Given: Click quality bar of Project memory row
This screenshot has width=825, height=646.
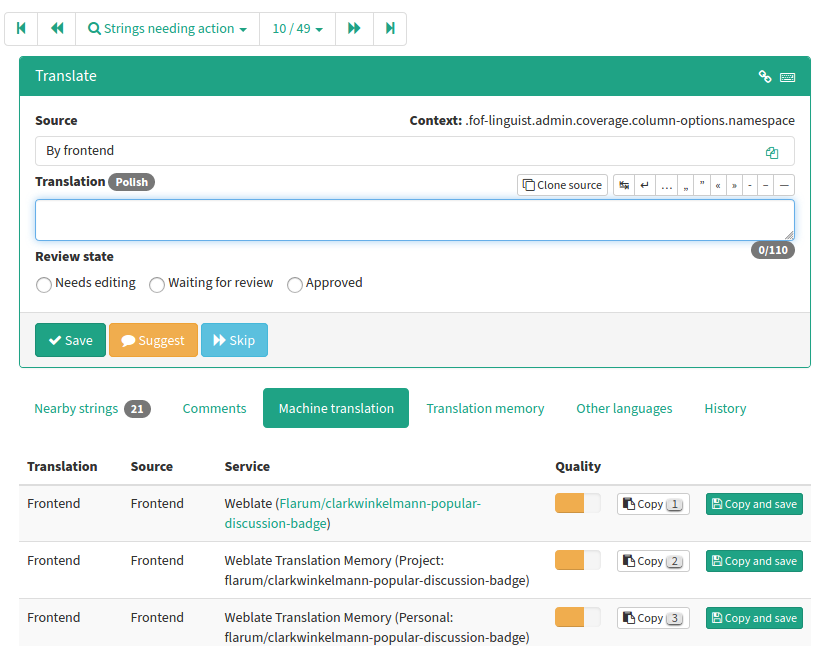Looking at the screenshot, I should (x=577, y=560).
